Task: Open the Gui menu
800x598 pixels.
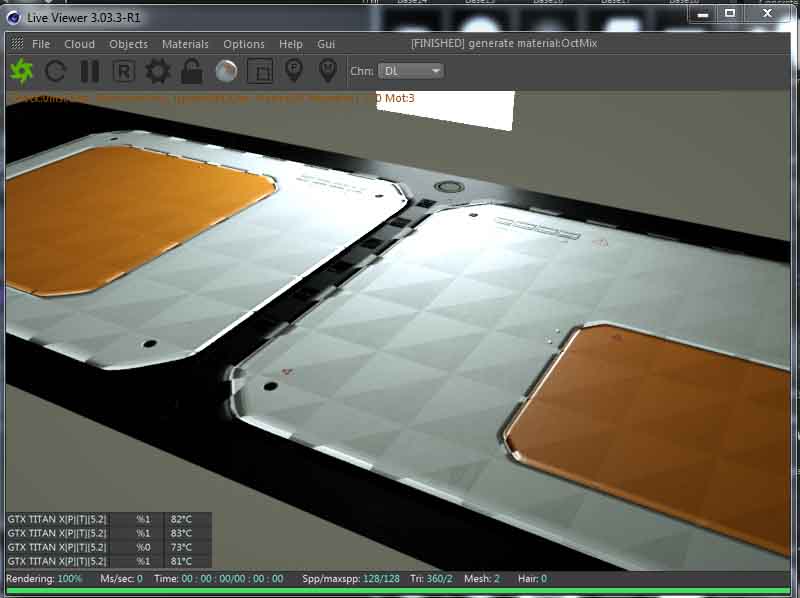Action: click(326, 44)
